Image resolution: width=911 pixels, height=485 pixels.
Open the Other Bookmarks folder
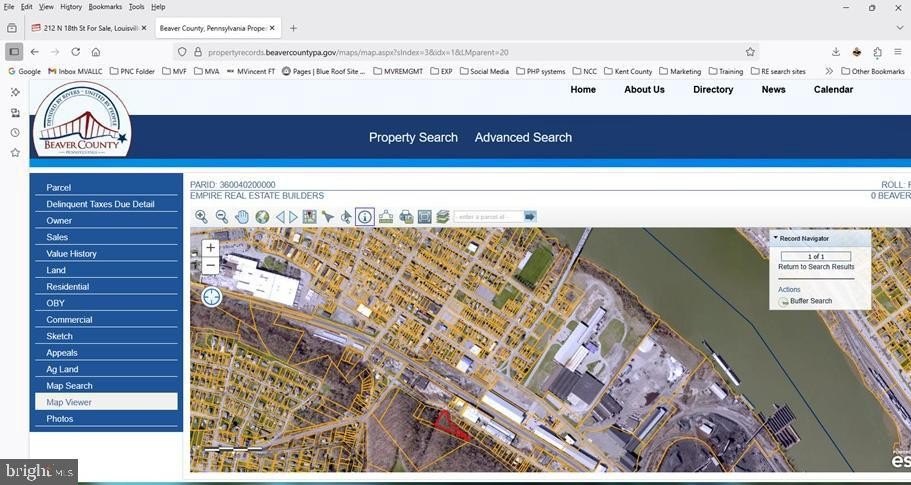(x=872, y=71)
